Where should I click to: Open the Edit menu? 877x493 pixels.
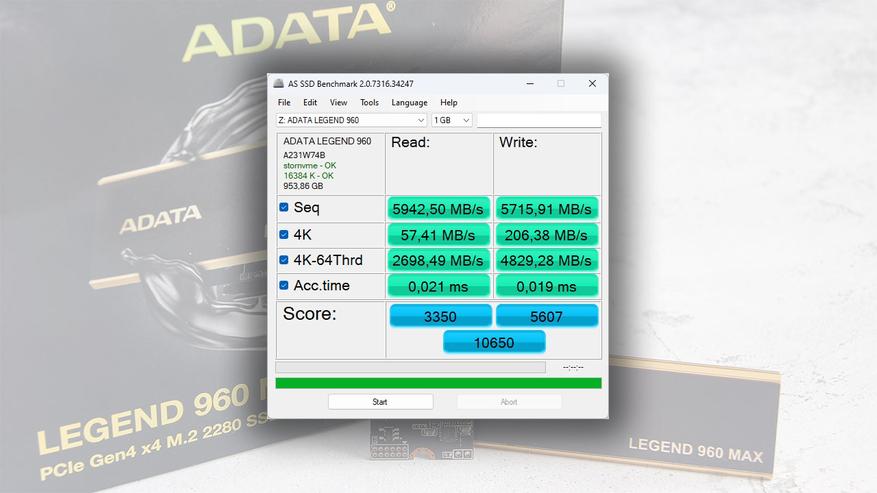pos(310,102)
